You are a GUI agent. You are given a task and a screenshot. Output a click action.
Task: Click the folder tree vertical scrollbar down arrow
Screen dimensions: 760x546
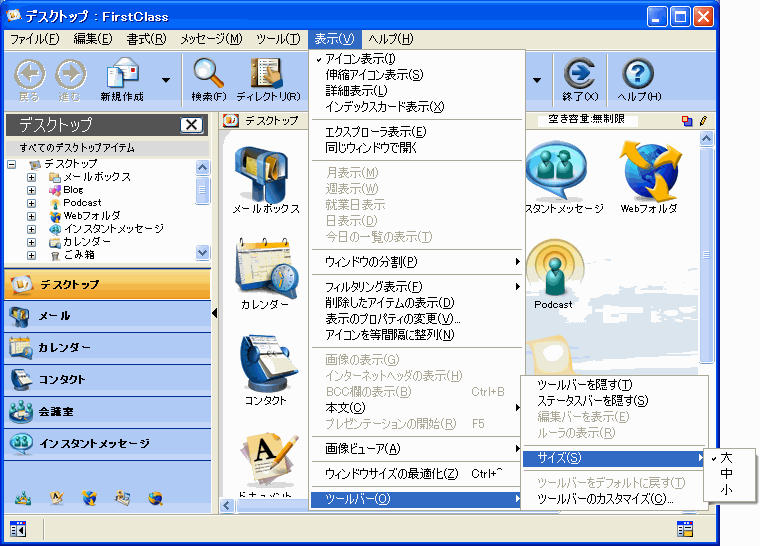pyautogui.click(x=203, y=253)
